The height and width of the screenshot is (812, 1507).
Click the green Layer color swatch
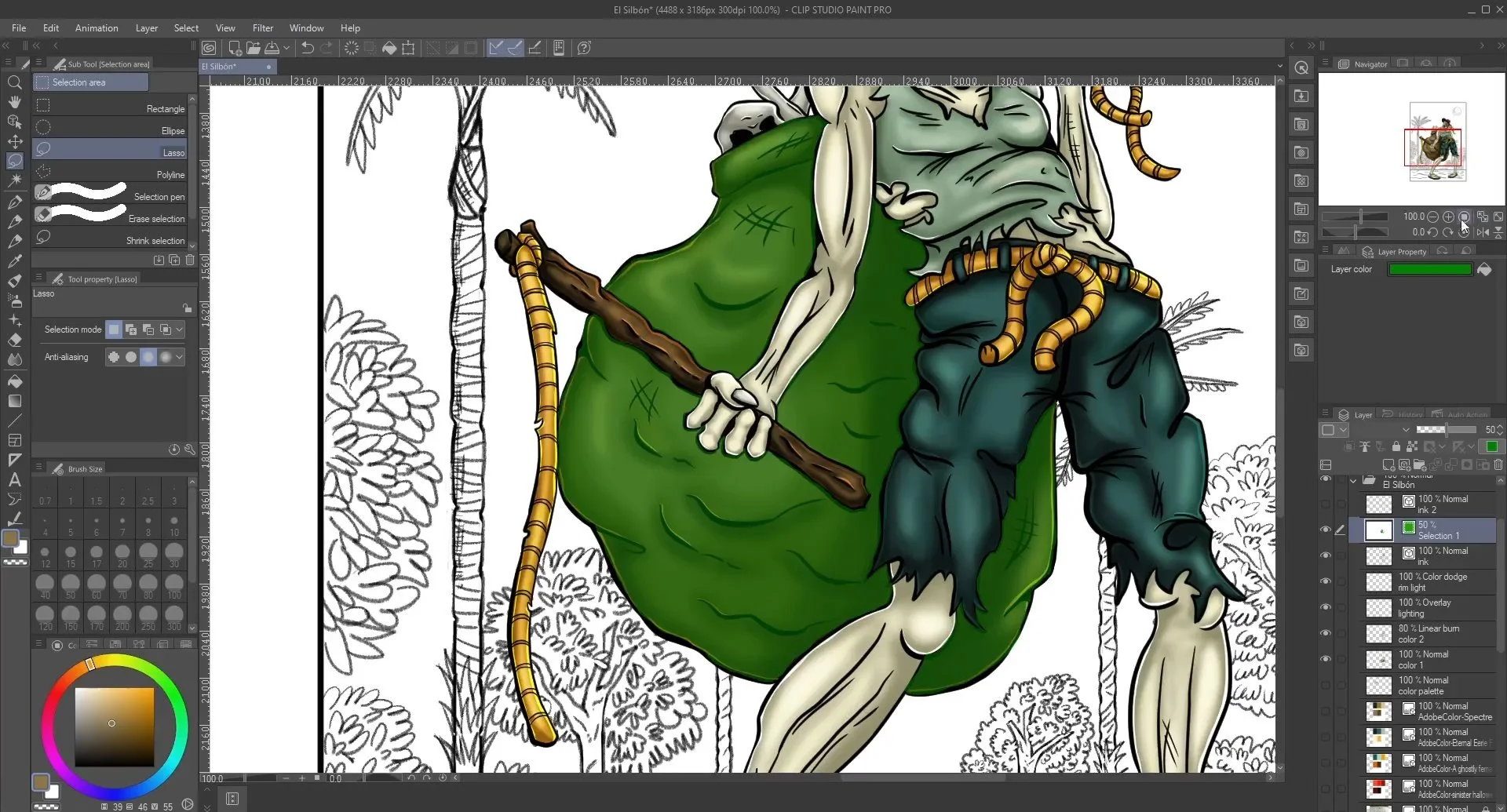[x=1430, y=269]
